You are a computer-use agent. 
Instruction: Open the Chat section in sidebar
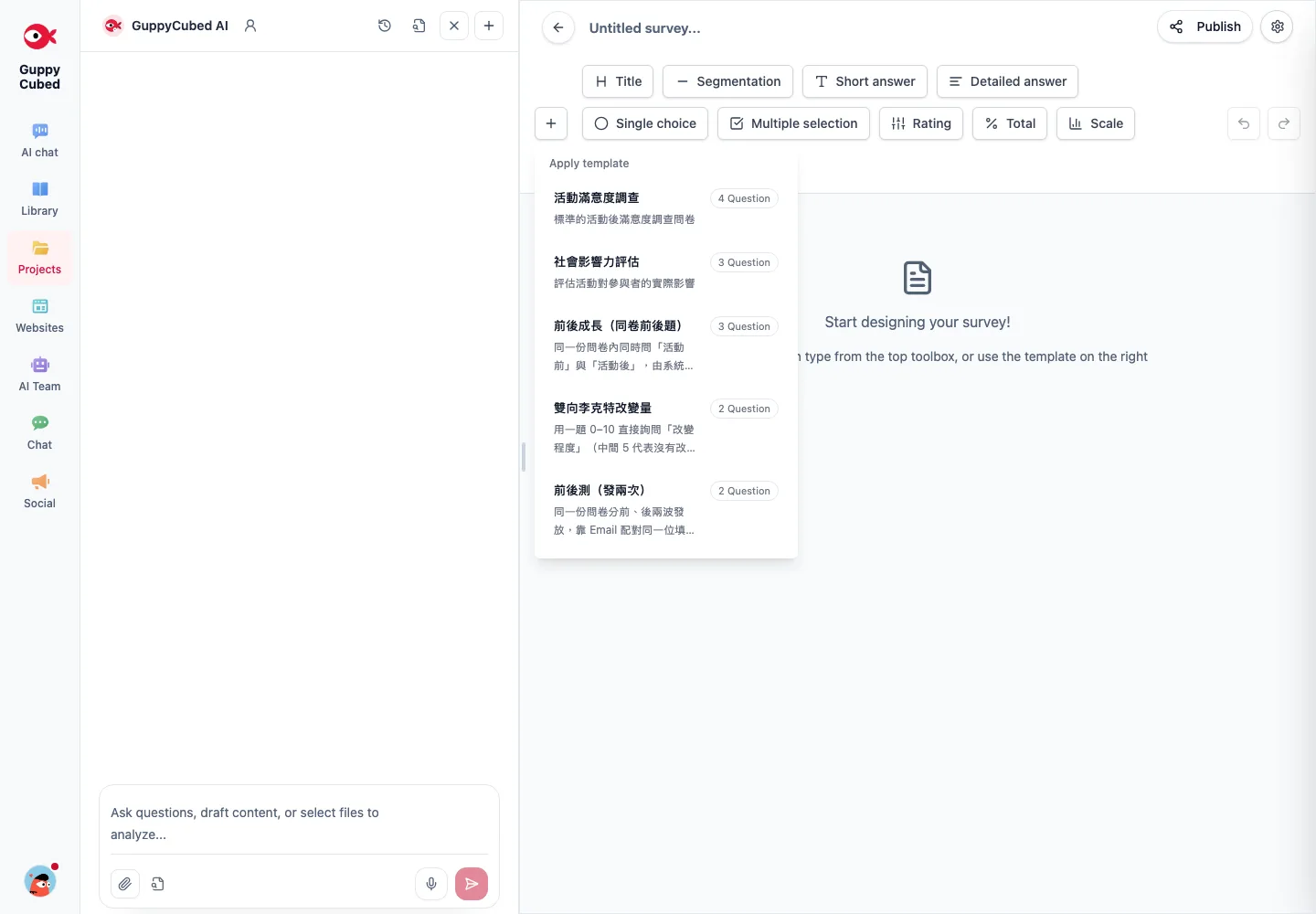coord(39,433)
